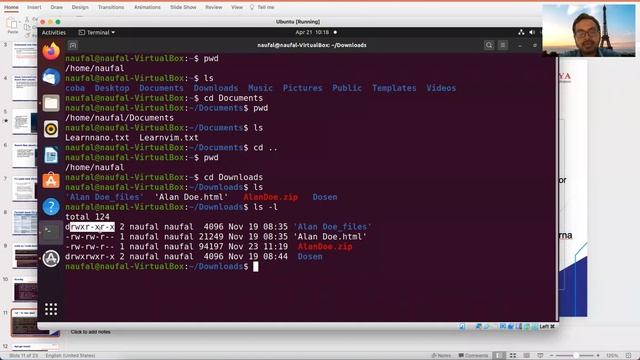Click the Paste icon in PowerPoint ribbon
640x360 pixels.
[x=12, y=23]
